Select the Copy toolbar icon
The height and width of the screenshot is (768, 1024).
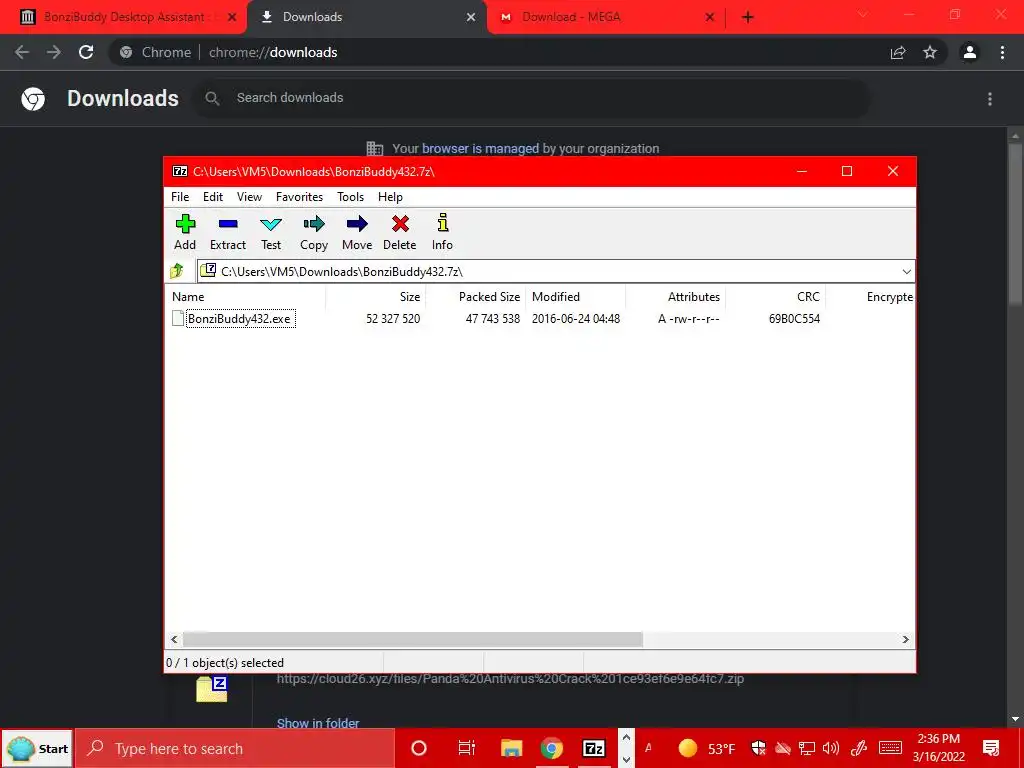pyautogui.click(x=313, y=232)
